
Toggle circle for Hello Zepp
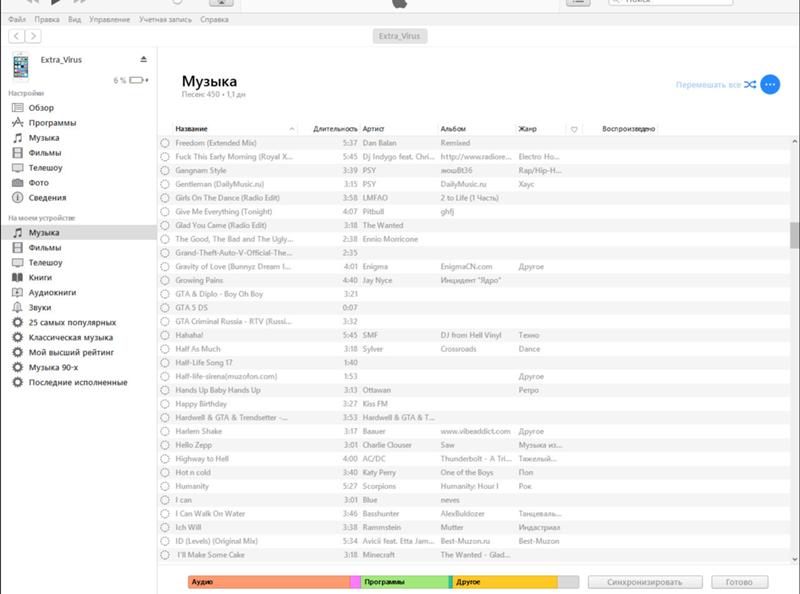pos(165,445)
